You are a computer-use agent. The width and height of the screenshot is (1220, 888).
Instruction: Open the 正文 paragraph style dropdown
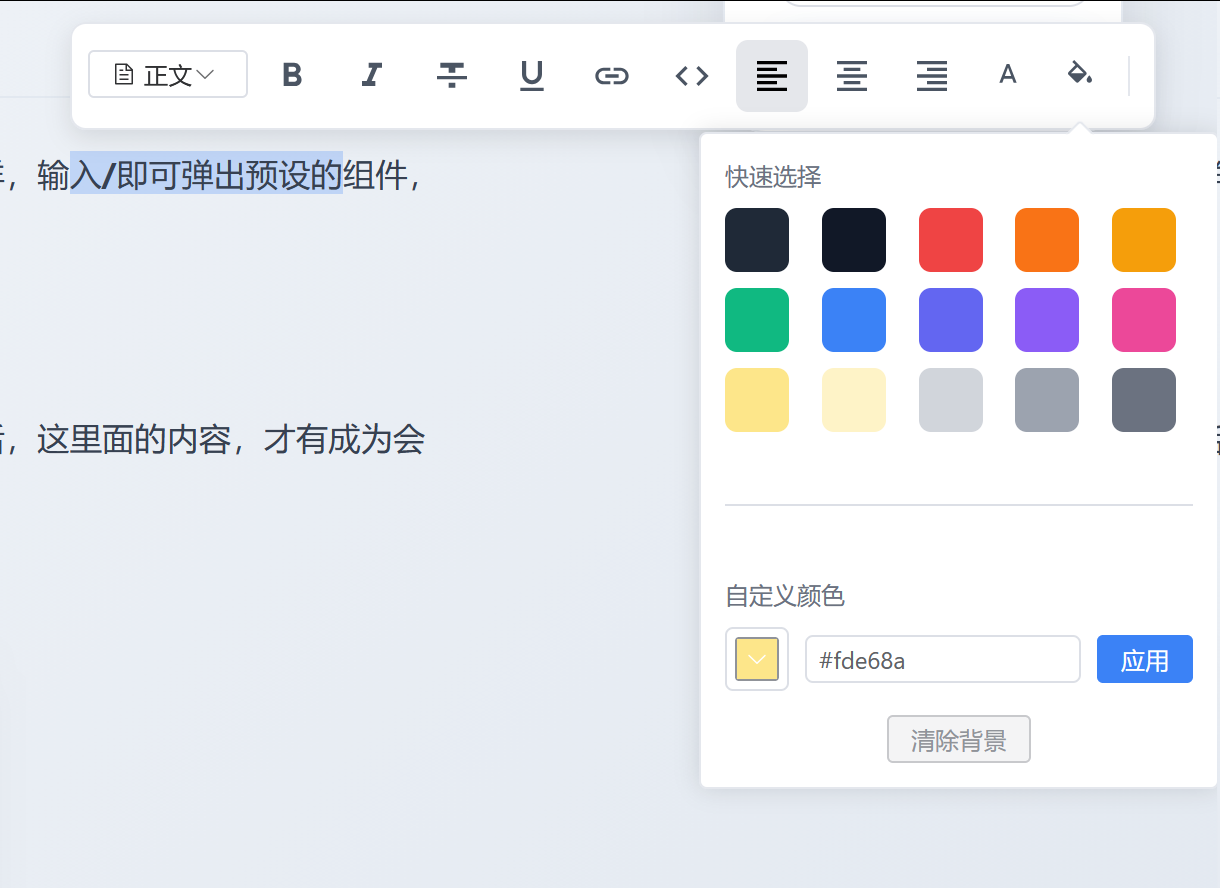[167, 74]
